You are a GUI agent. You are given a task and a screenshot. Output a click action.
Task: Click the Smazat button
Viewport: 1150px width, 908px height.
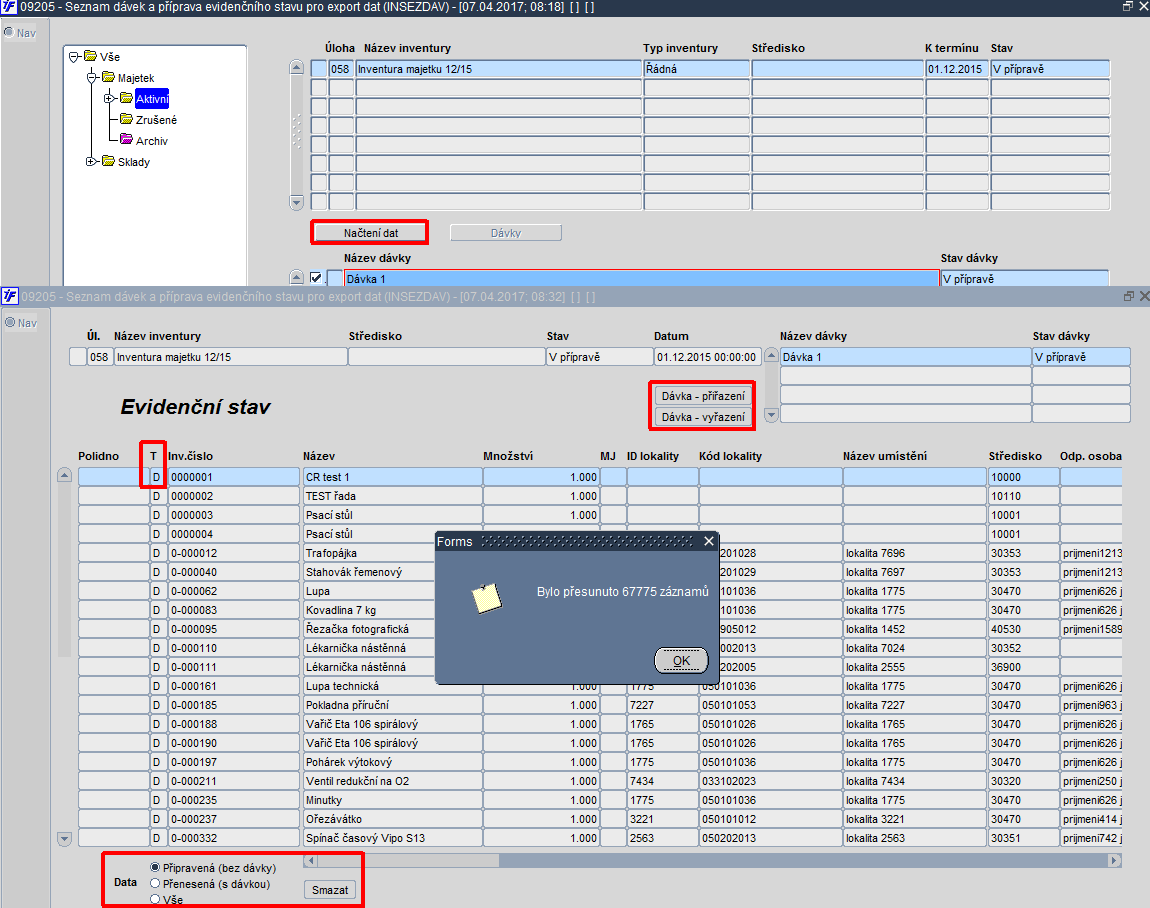pos(330,890)
